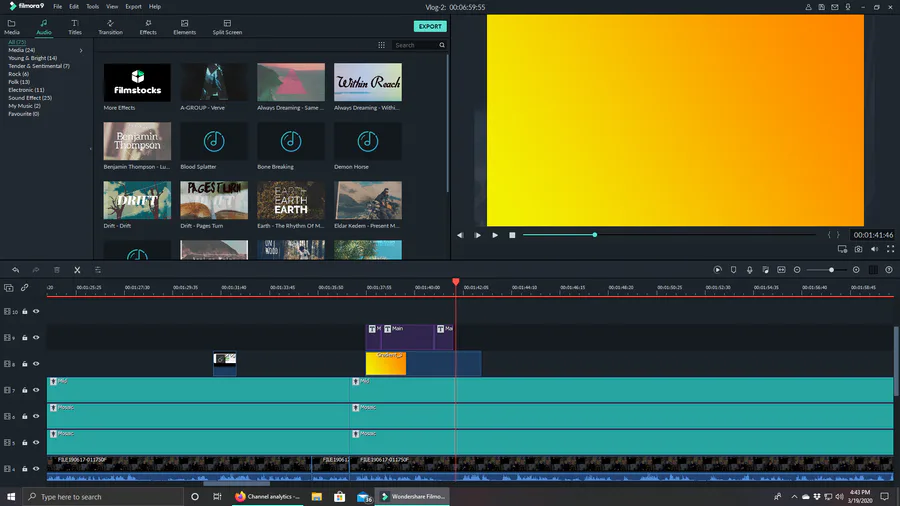Hide track 10 using eye icon
This screenshot has height=506, width=900.
click(36, 312)
